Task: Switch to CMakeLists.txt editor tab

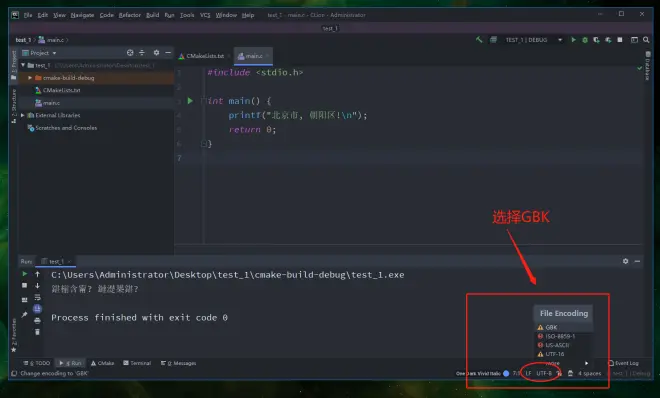Action: point(201,56)
